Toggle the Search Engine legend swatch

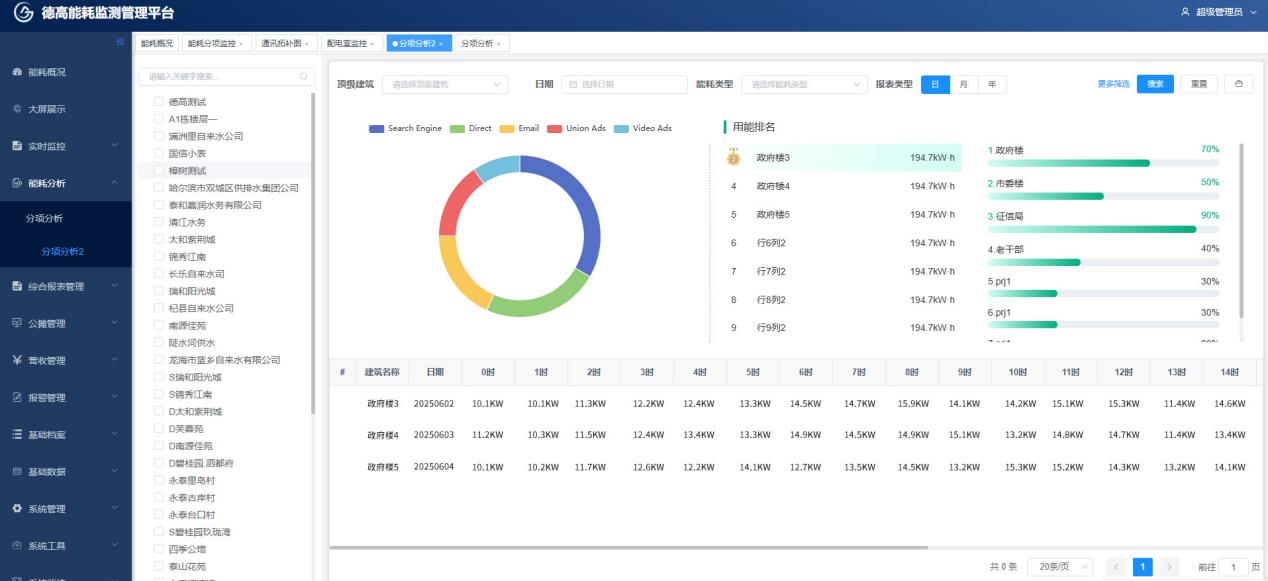tap(377, 129)
